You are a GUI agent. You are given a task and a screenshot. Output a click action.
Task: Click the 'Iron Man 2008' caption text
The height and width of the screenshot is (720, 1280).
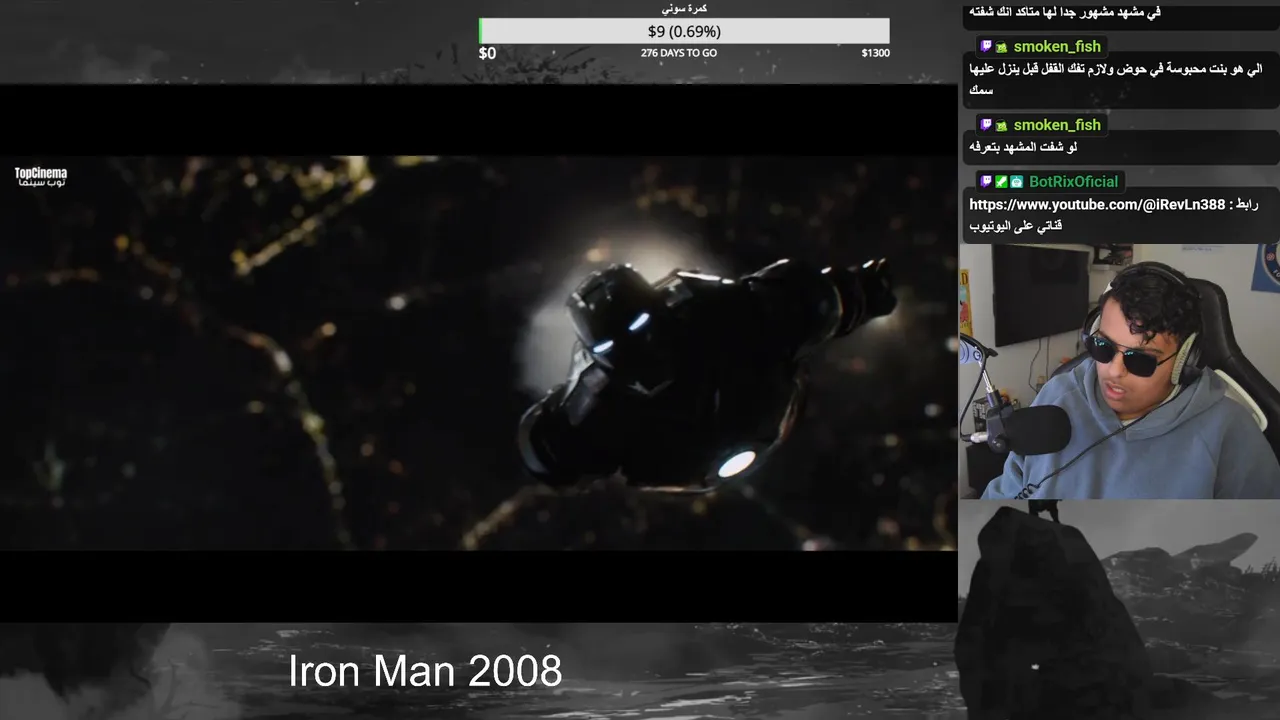425,671
